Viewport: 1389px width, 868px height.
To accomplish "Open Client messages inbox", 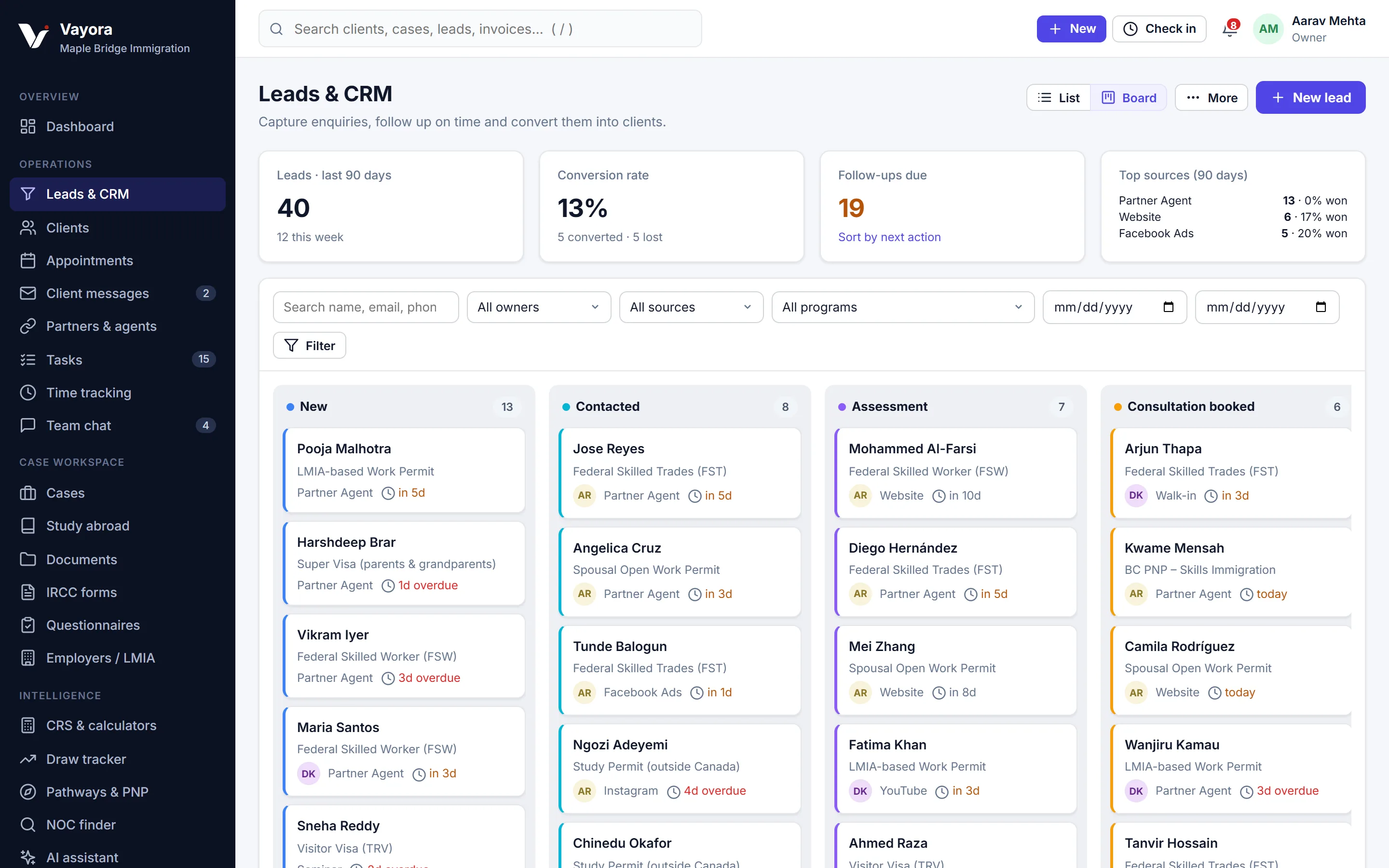I will tap(118, 293).
